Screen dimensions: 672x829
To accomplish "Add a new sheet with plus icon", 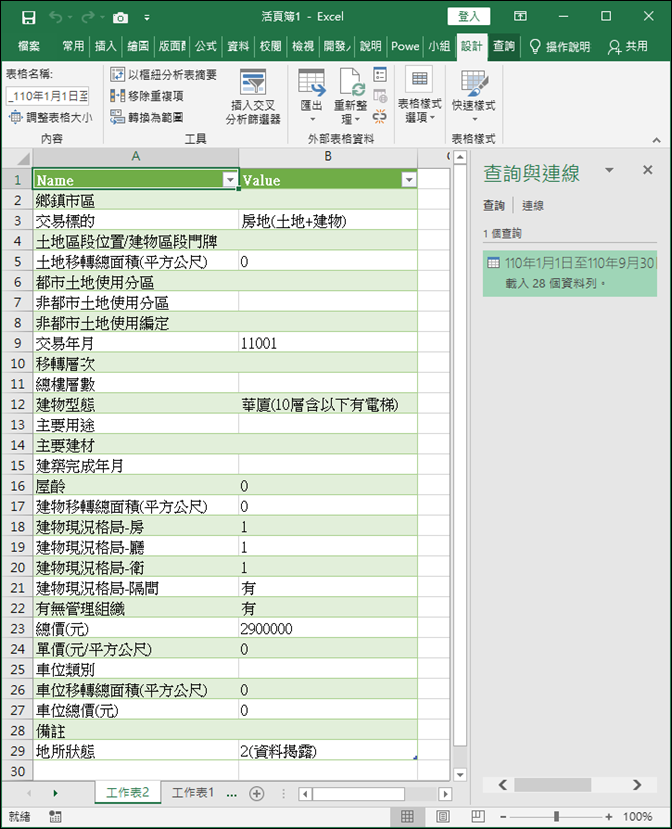I will click(x=256, y=794).
